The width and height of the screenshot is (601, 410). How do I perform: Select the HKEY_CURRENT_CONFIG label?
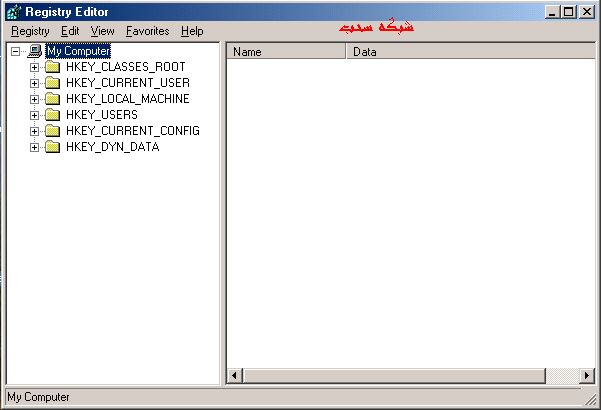point(133,131)
